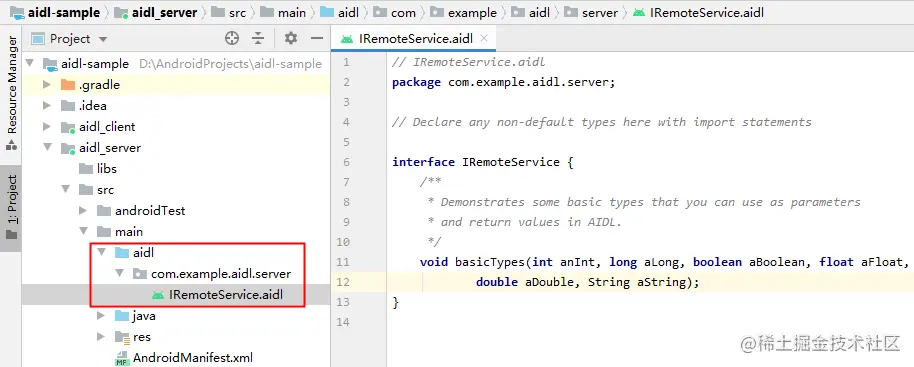Select the libs folder in tree
Screen dimensions: 914x367
pyautogui.click(x=107, y=168)
